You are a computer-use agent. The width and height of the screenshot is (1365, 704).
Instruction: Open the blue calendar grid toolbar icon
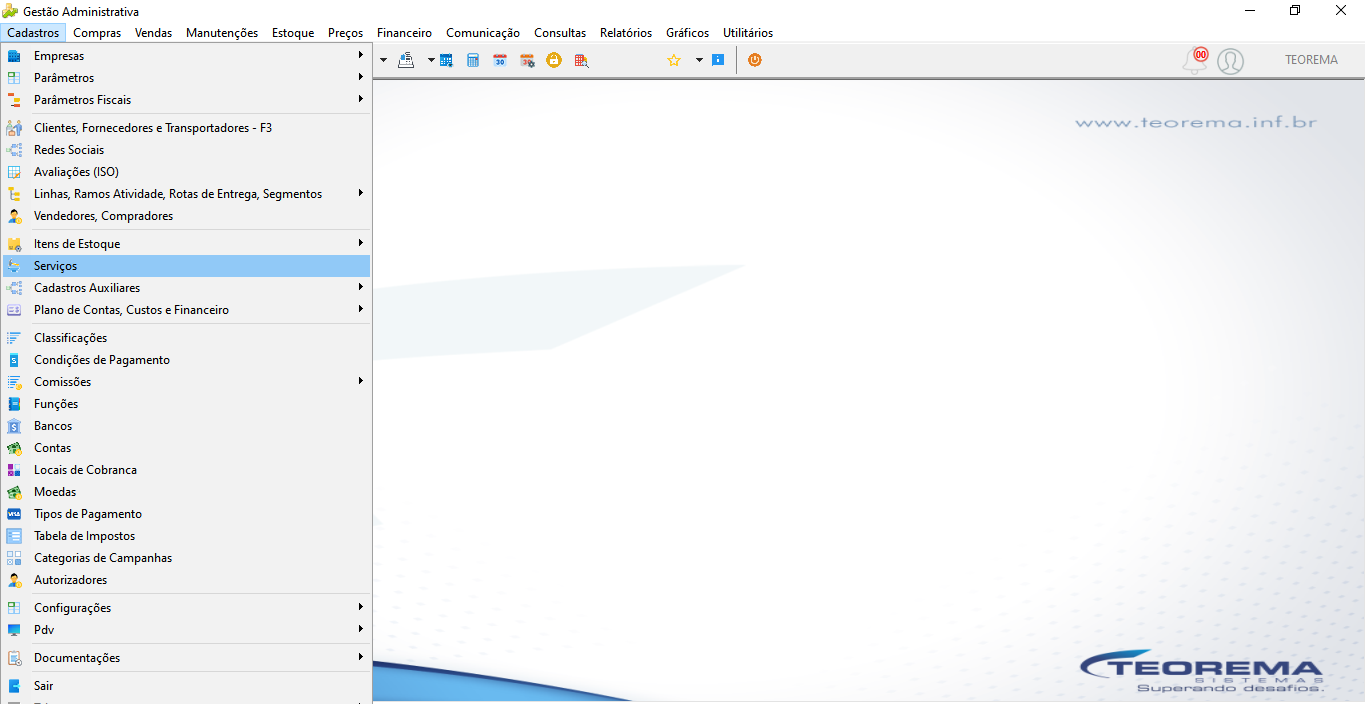point(446,60)
